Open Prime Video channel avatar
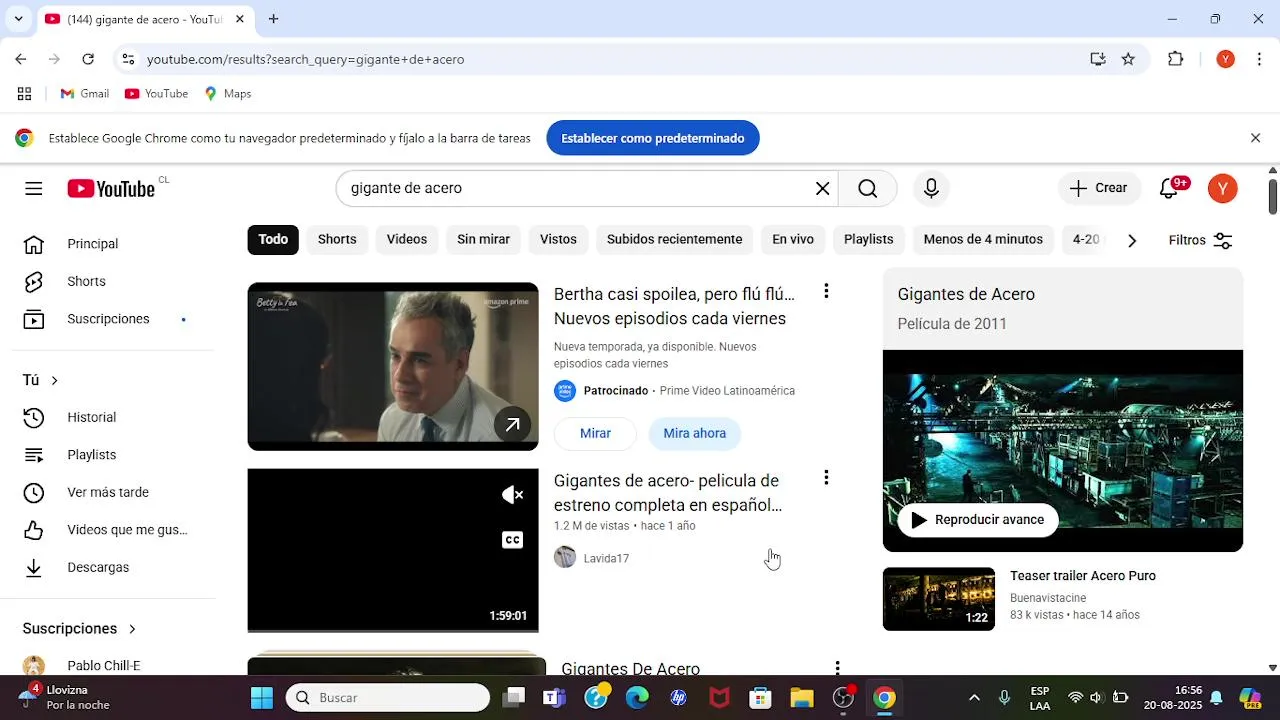This screenshot has height=720, width=1280. pos(565,391)
